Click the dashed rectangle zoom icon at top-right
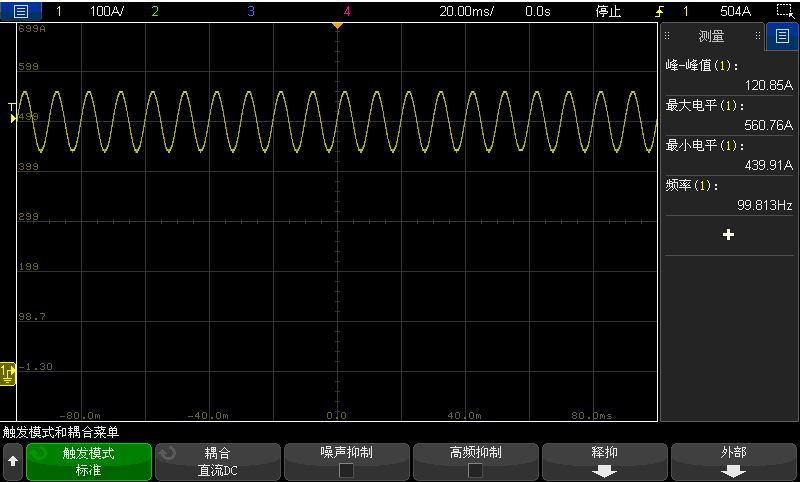 pyautogui.click(x=784, y=12)
